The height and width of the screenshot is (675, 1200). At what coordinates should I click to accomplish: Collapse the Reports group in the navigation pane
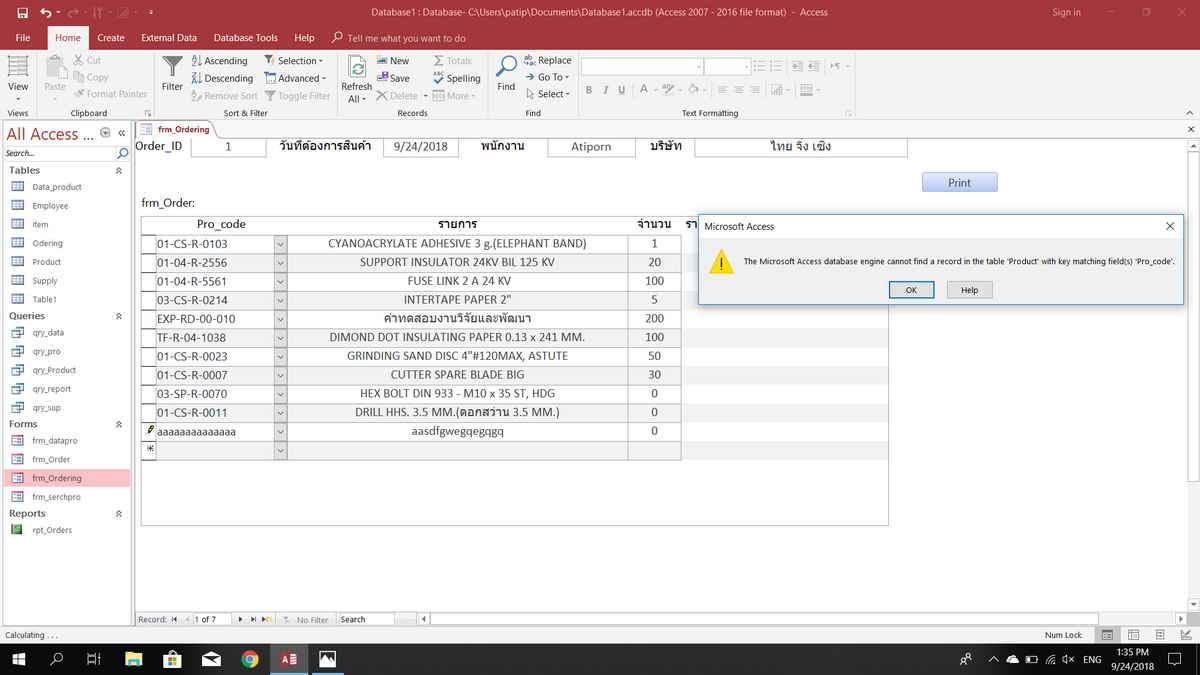click(119, 514)
